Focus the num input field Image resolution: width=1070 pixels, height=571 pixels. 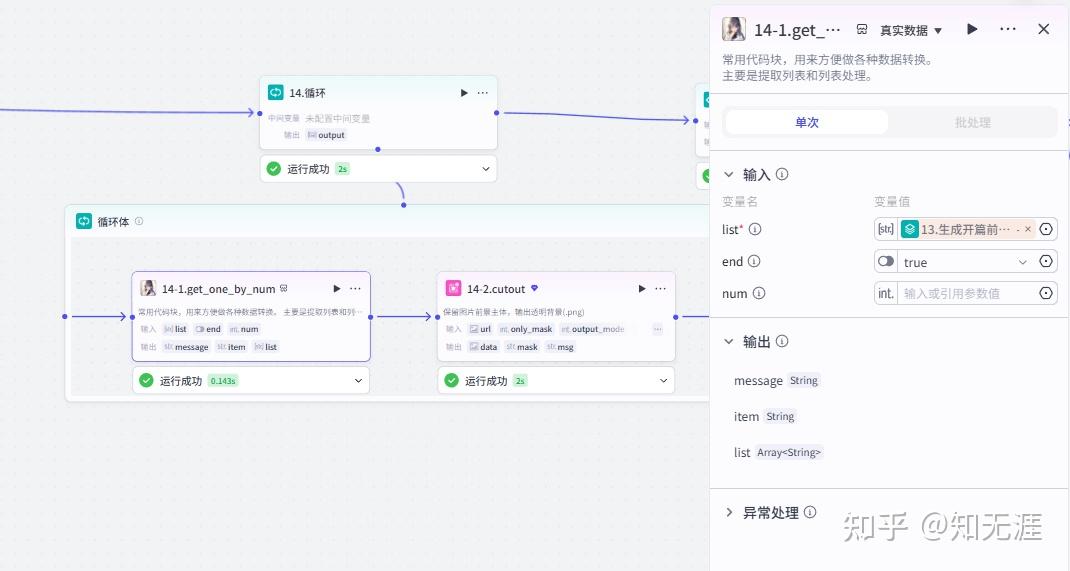click(x=966, y=293)
